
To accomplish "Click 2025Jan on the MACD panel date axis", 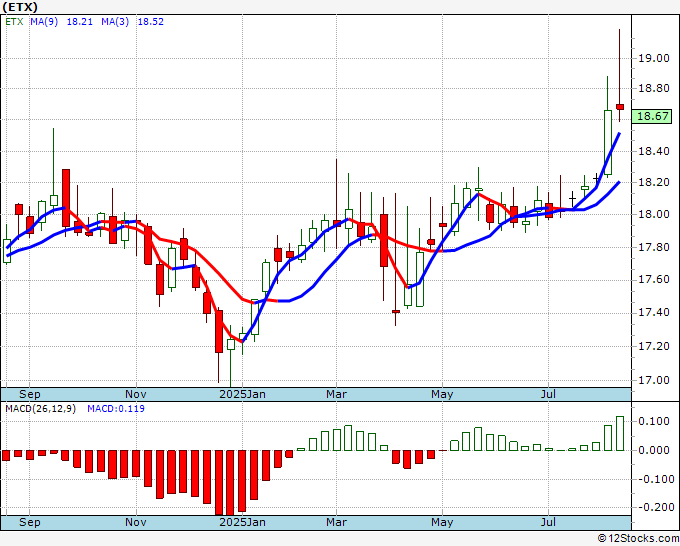I will (x=242, y=522).
